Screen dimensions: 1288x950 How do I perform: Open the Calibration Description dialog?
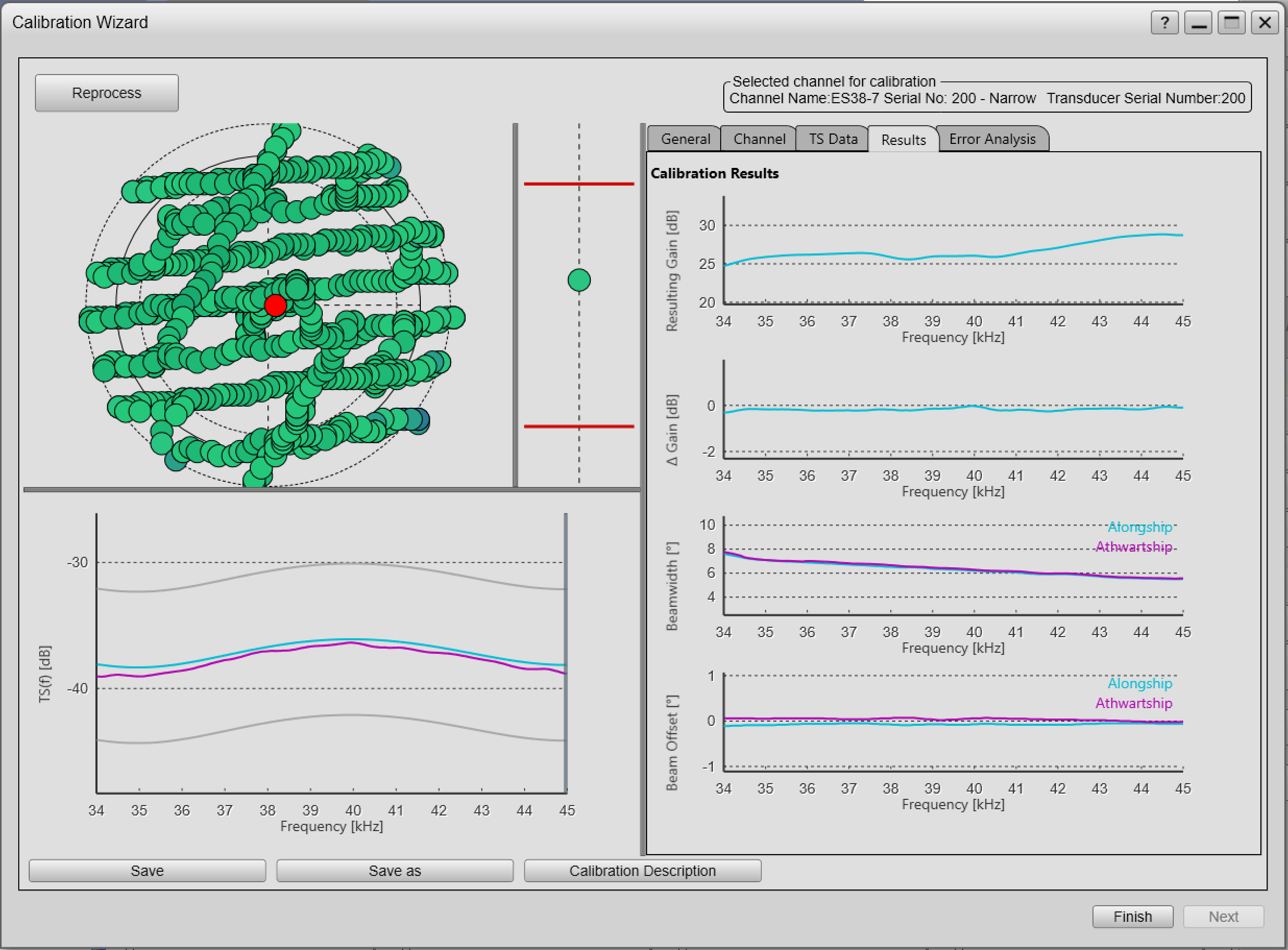[642, 871]
